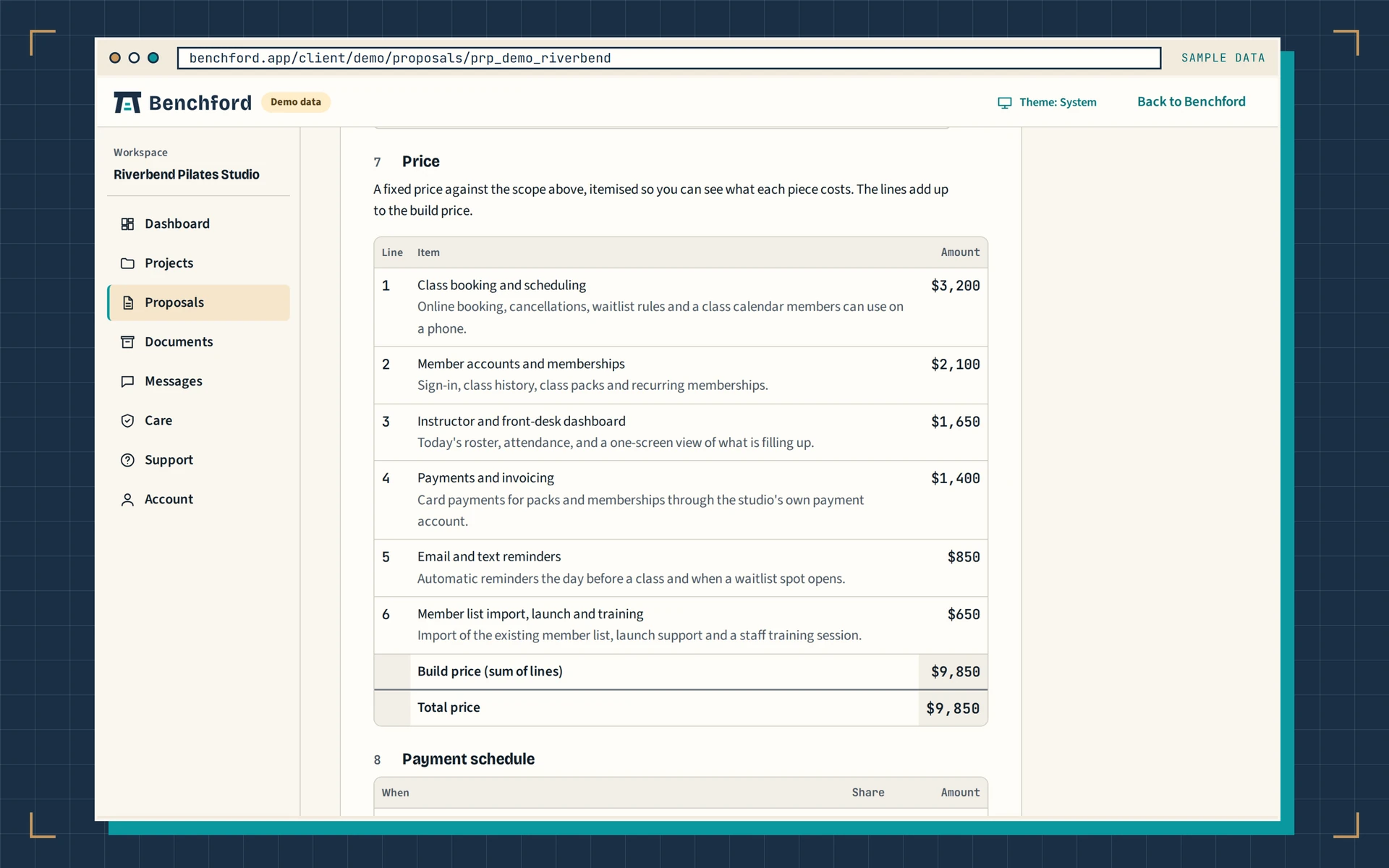Click Payments and invoicing line item
This screenshot has width=1389, height=868.
pos(485,478)
